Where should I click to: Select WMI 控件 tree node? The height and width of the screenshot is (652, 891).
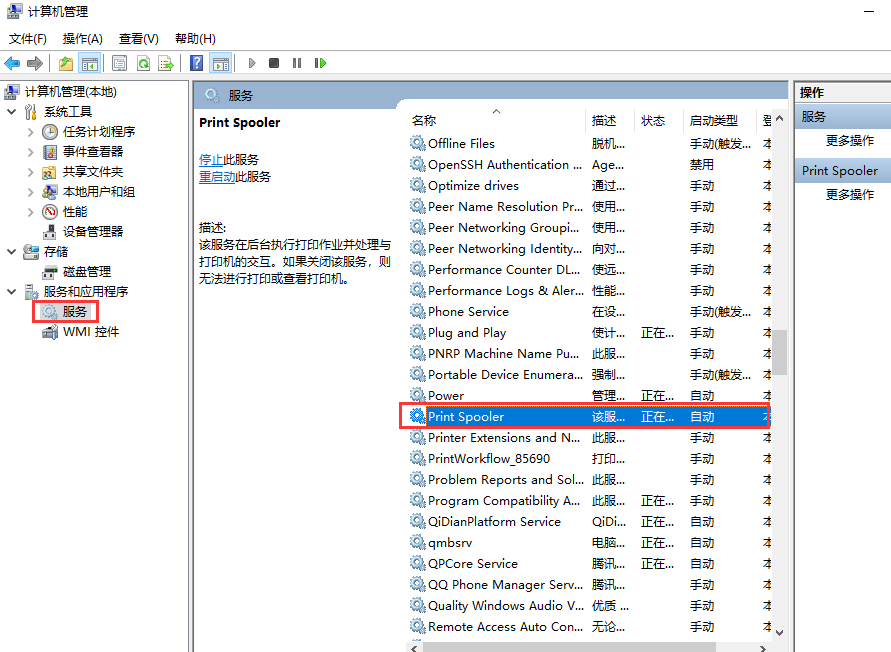(90, 332)
